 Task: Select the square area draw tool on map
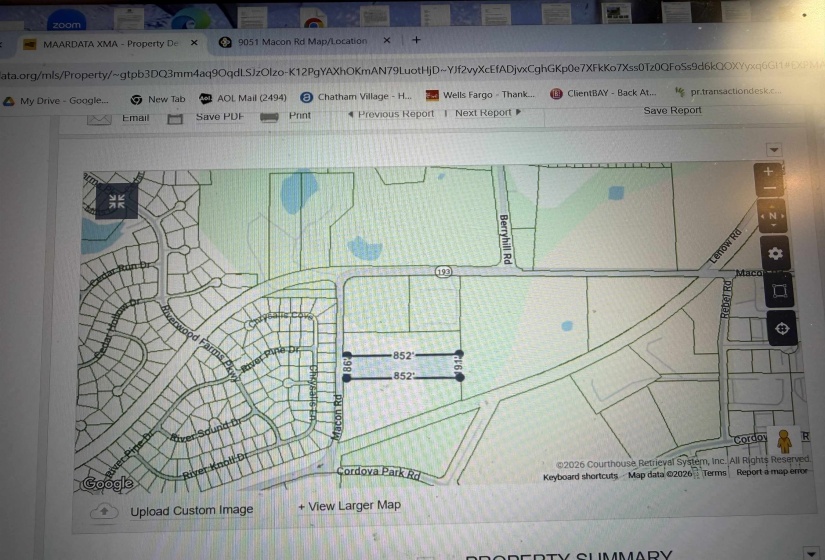[780, 292]
